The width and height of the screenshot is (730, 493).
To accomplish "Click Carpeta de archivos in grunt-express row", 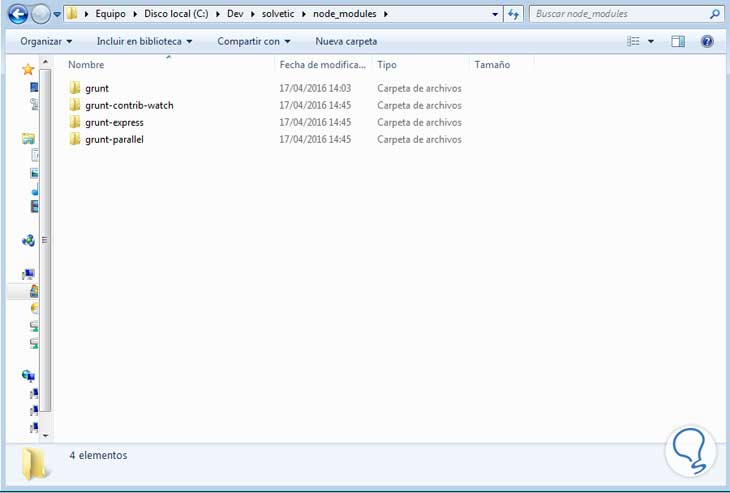I will pyautogui.click(x=419, y=122).
